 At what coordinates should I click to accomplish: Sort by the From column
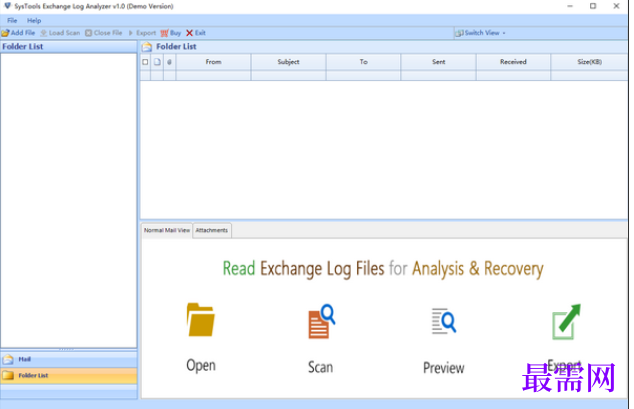click(213, 62)
